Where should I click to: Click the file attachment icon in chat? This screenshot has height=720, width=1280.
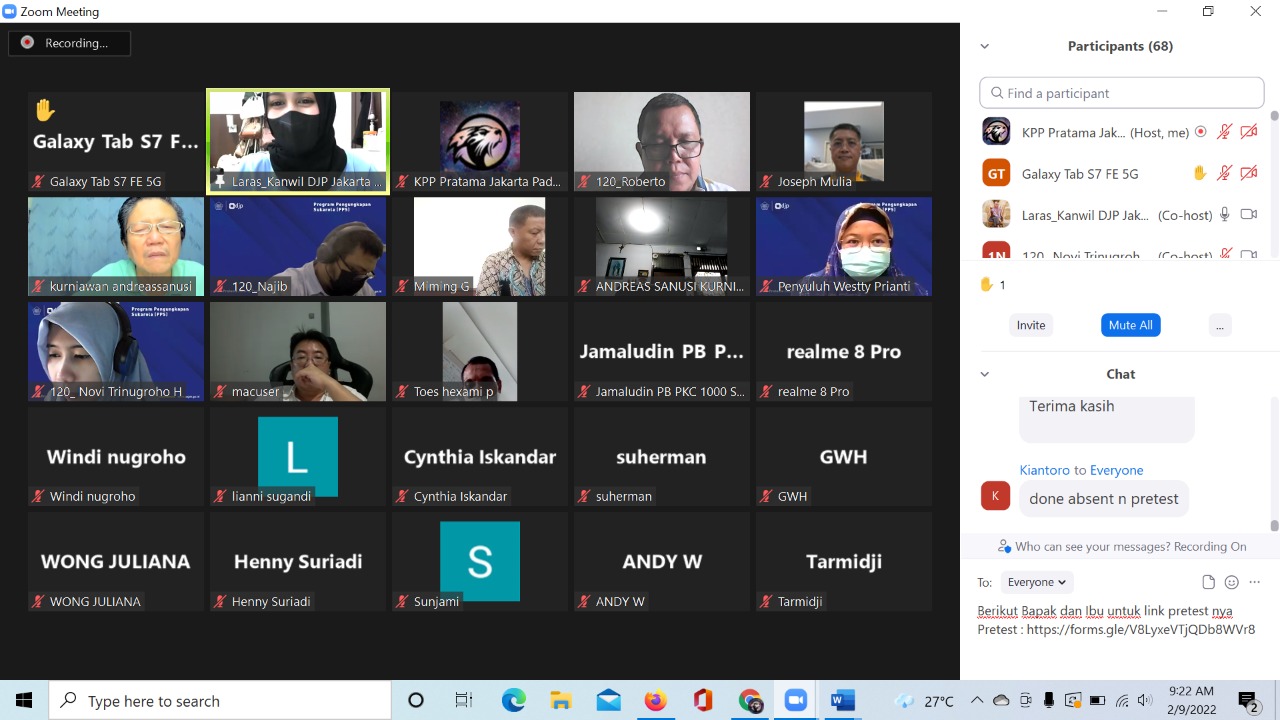click(1208, 582)
